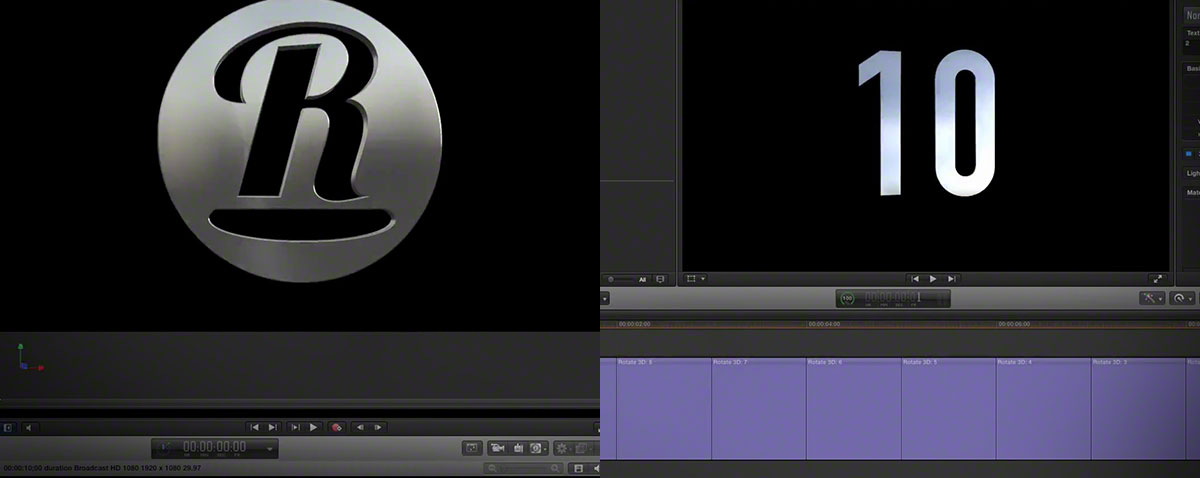1200x478 pixels.
Task: Open the timecode display dropdown arrow in Motion
Action: click(270, 449)
